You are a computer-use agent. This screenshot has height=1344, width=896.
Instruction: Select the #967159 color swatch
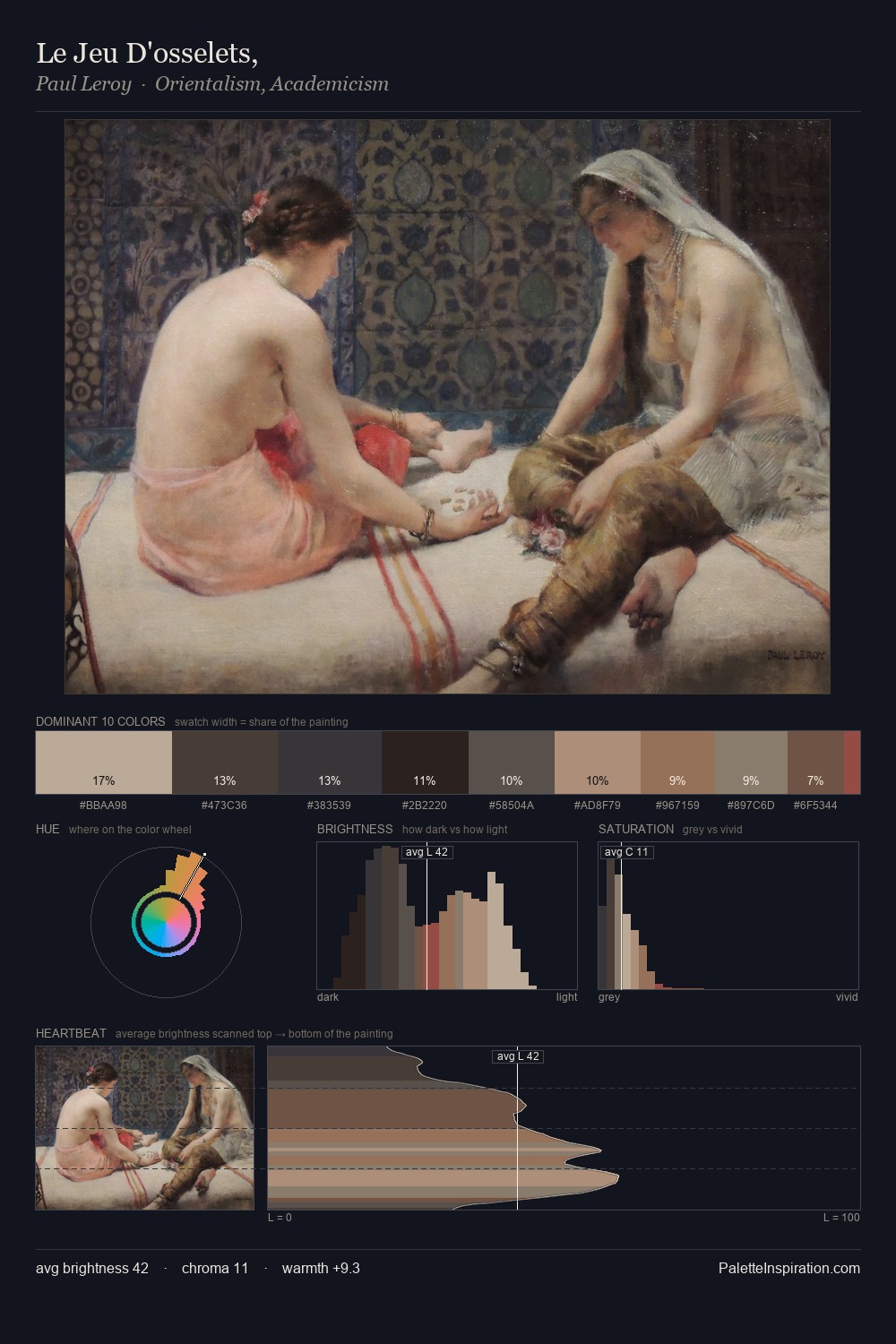click(x=677, y=762)
